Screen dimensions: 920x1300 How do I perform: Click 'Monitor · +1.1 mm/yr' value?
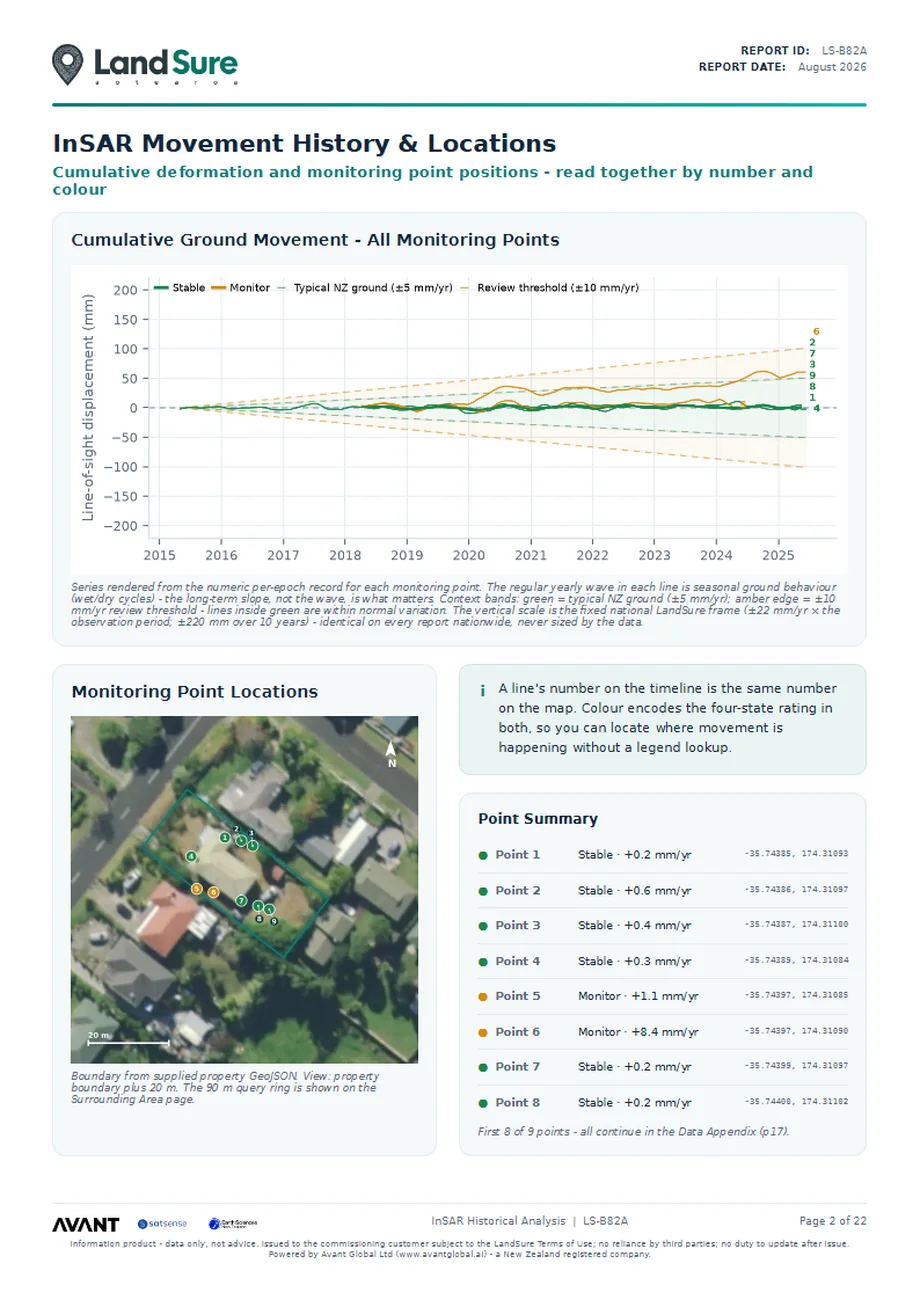click(637, 996)
